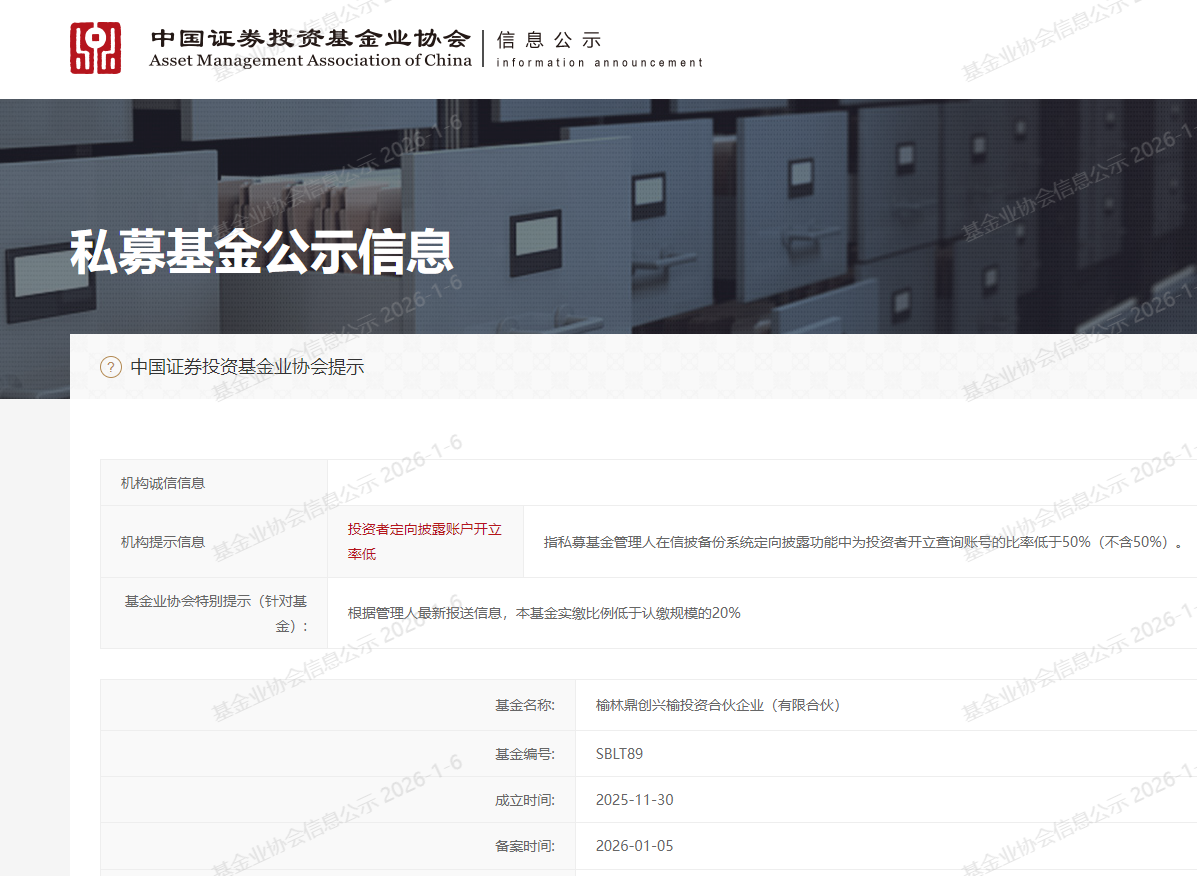Click the establishment date 2025-11-30
The width and height of the screenshot is (1197, 876).
(x=634, y=800)
